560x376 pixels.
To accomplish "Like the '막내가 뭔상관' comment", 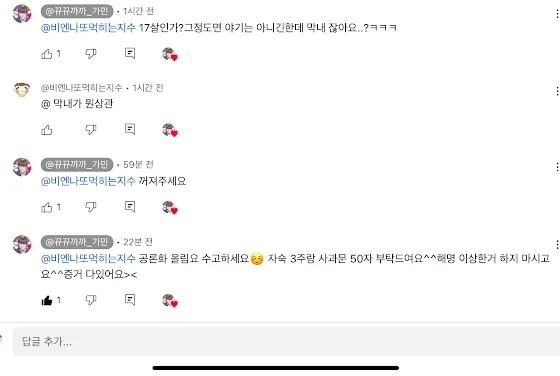I will (x=47, y=130).
